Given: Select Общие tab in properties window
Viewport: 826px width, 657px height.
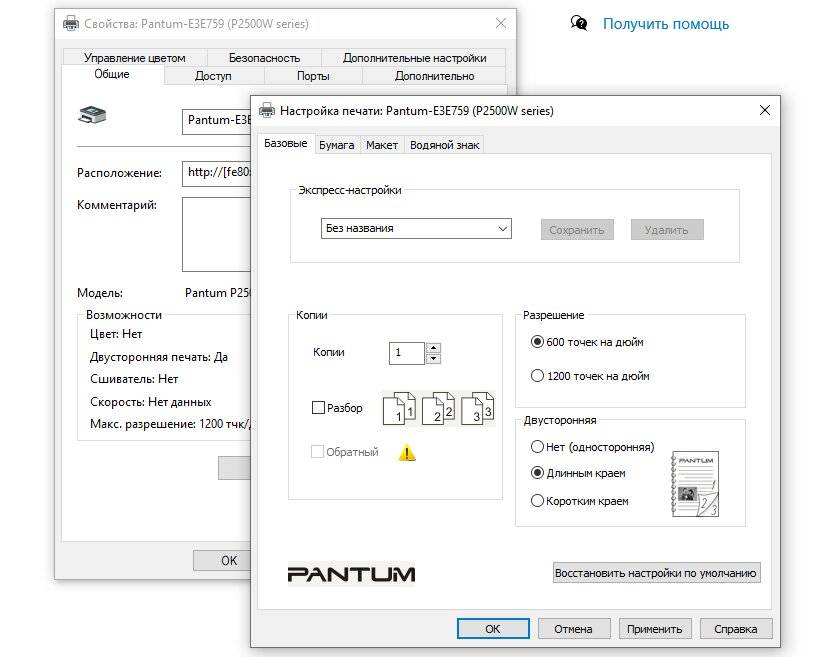Looking at the screenshot, I should click(112, 74).
